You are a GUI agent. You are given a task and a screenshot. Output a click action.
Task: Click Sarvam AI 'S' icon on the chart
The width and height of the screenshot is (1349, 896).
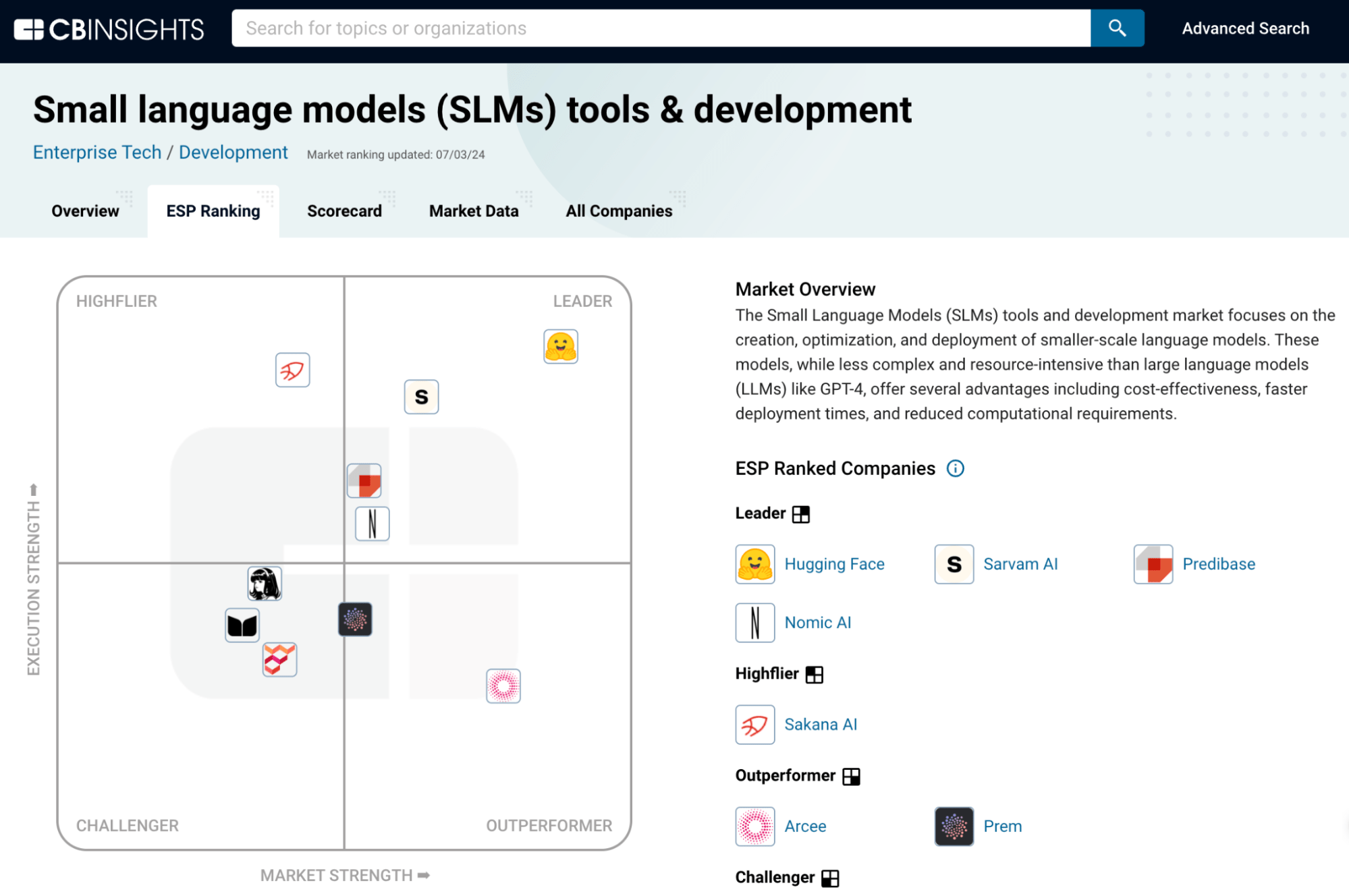coord(421,397)
